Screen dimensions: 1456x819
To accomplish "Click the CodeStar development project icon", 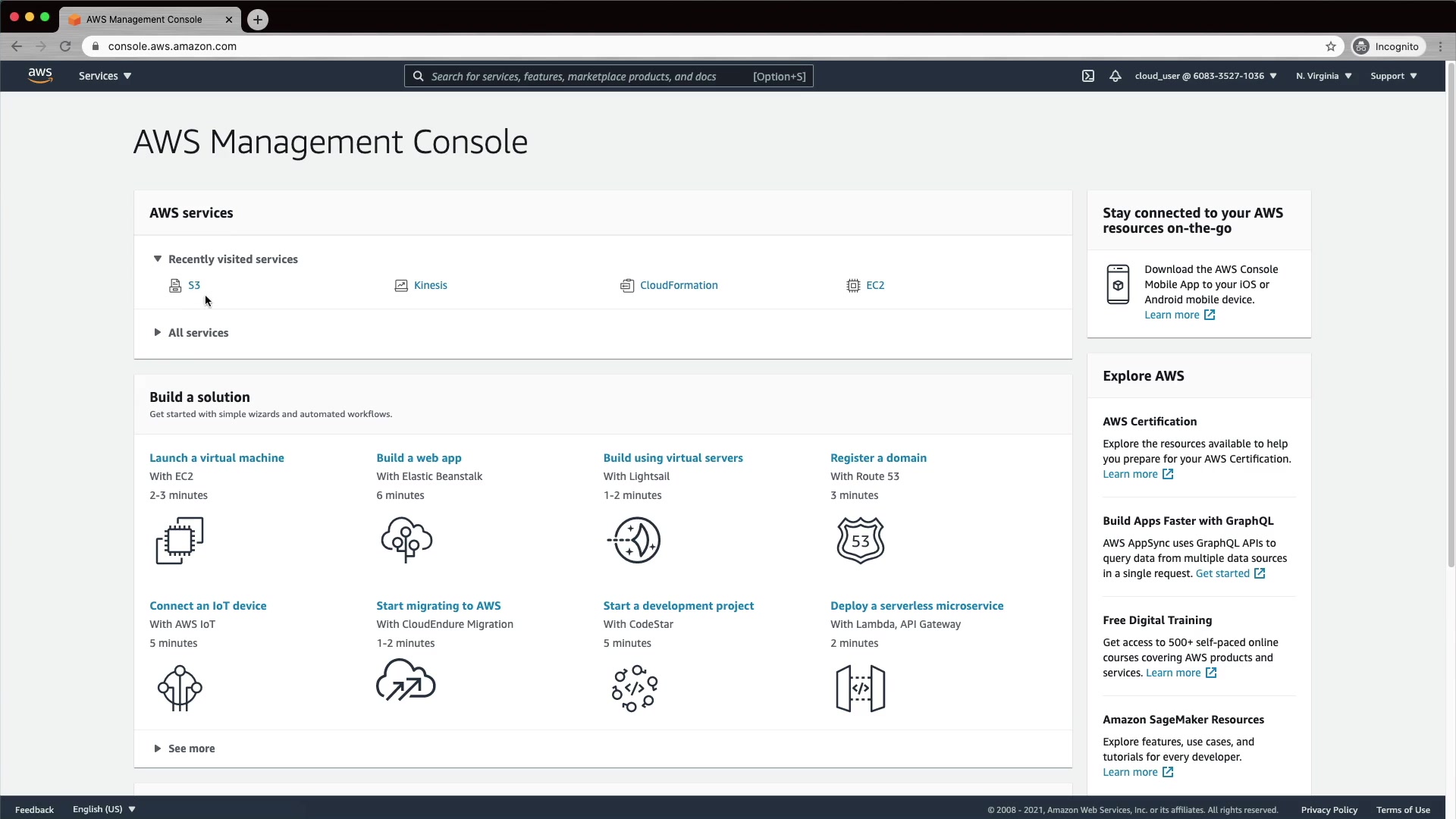I will click(x=635, y=689).
